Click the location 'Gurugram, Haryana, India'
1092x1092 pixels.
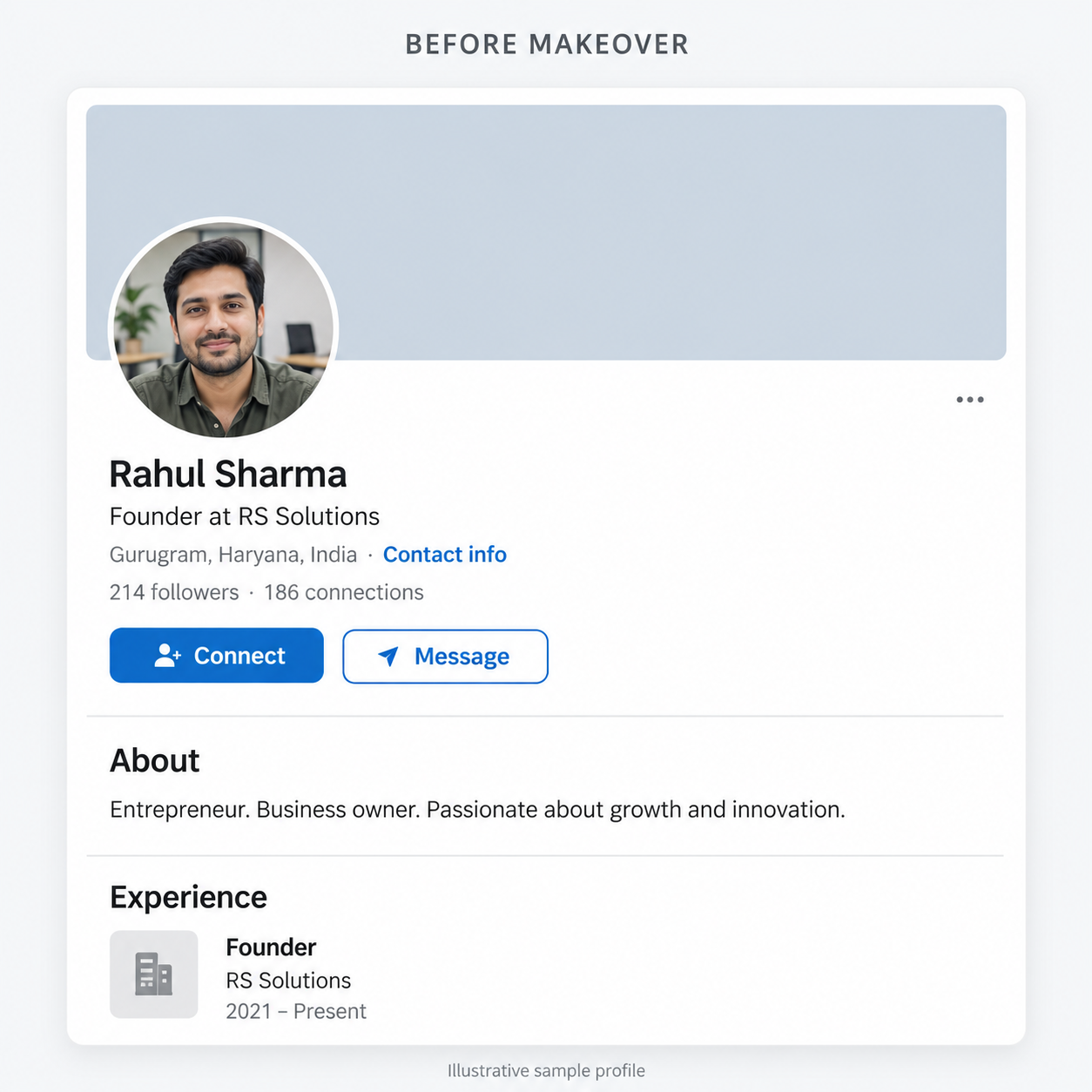coord(233,555)
